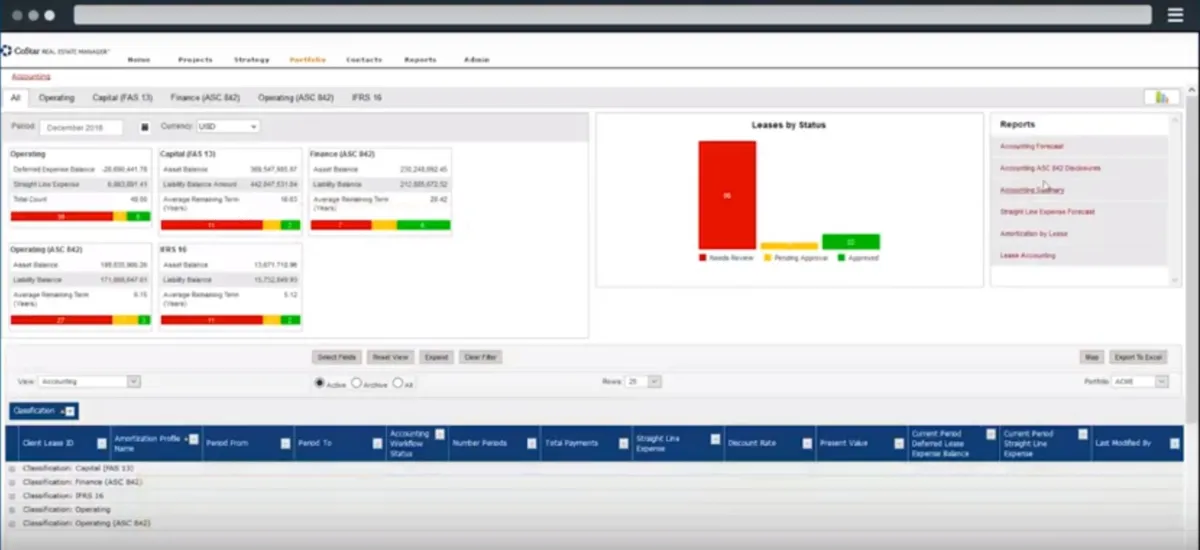
Task: Open filter icon on Present Value column
Action: coord(897,443)
